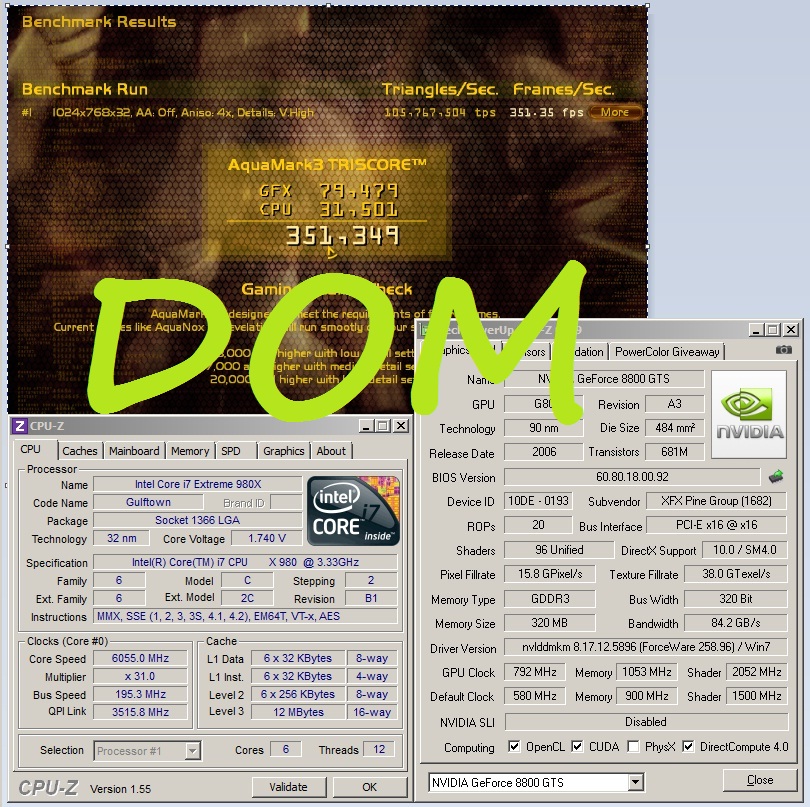Minimize the GPU-Z window

[754, 330]
